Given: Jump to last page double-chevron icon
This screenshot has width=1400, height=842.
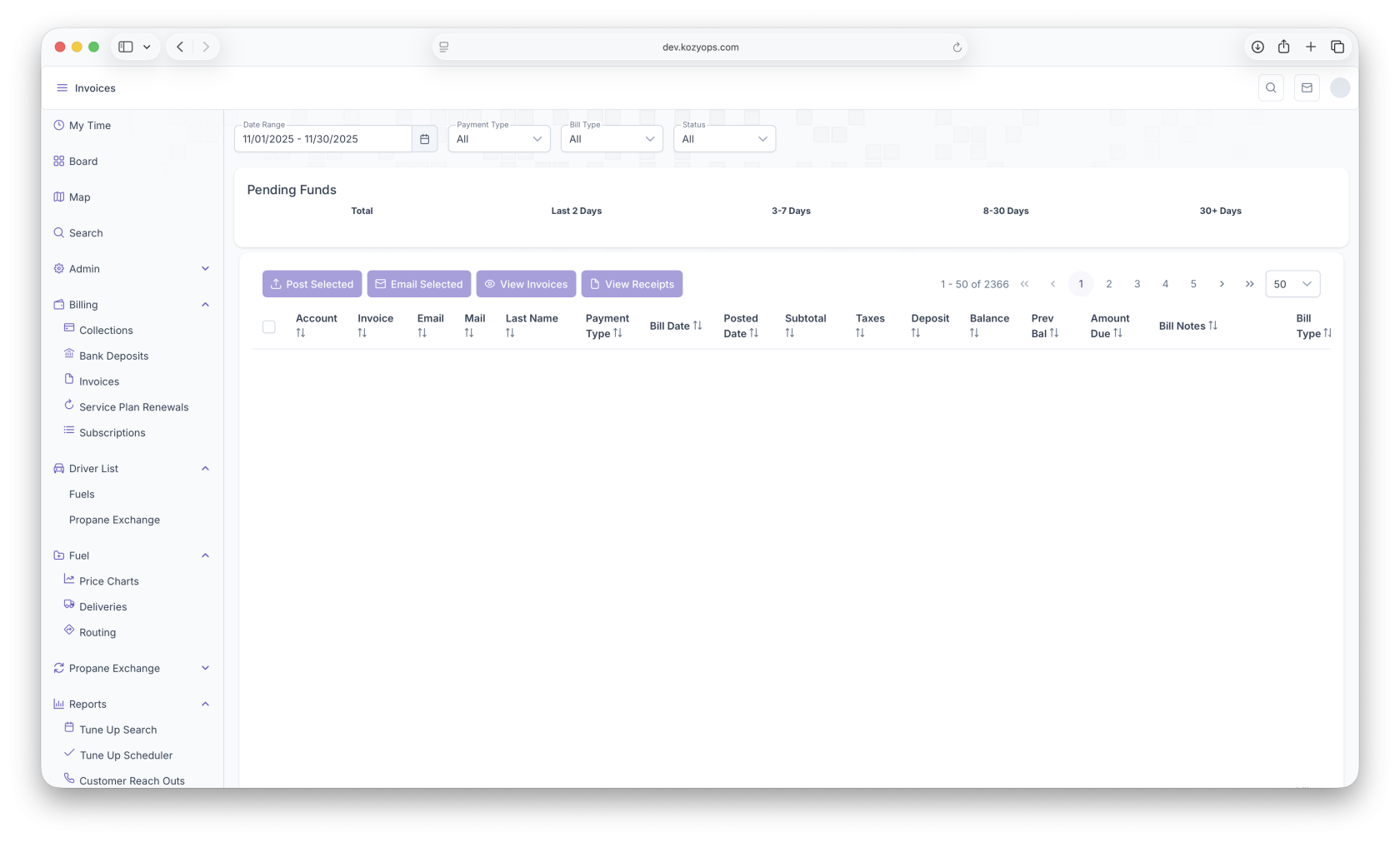Looking at the screenshot, I should click(x=1249, y=284).
